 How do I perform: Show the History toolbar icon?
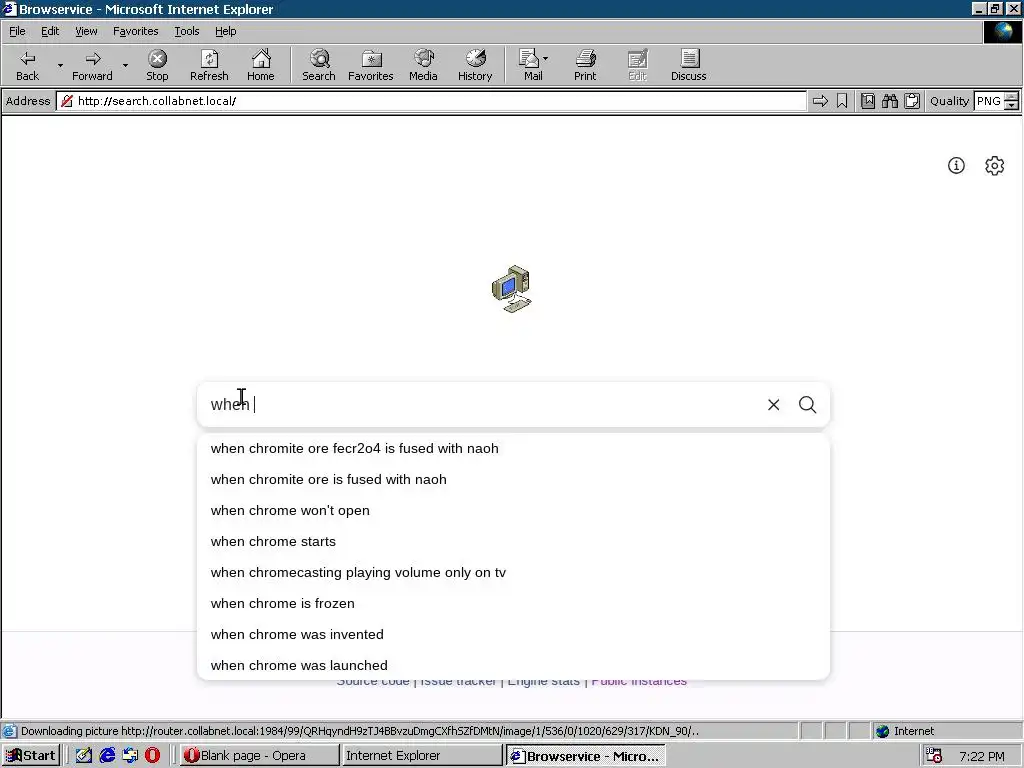475,65
